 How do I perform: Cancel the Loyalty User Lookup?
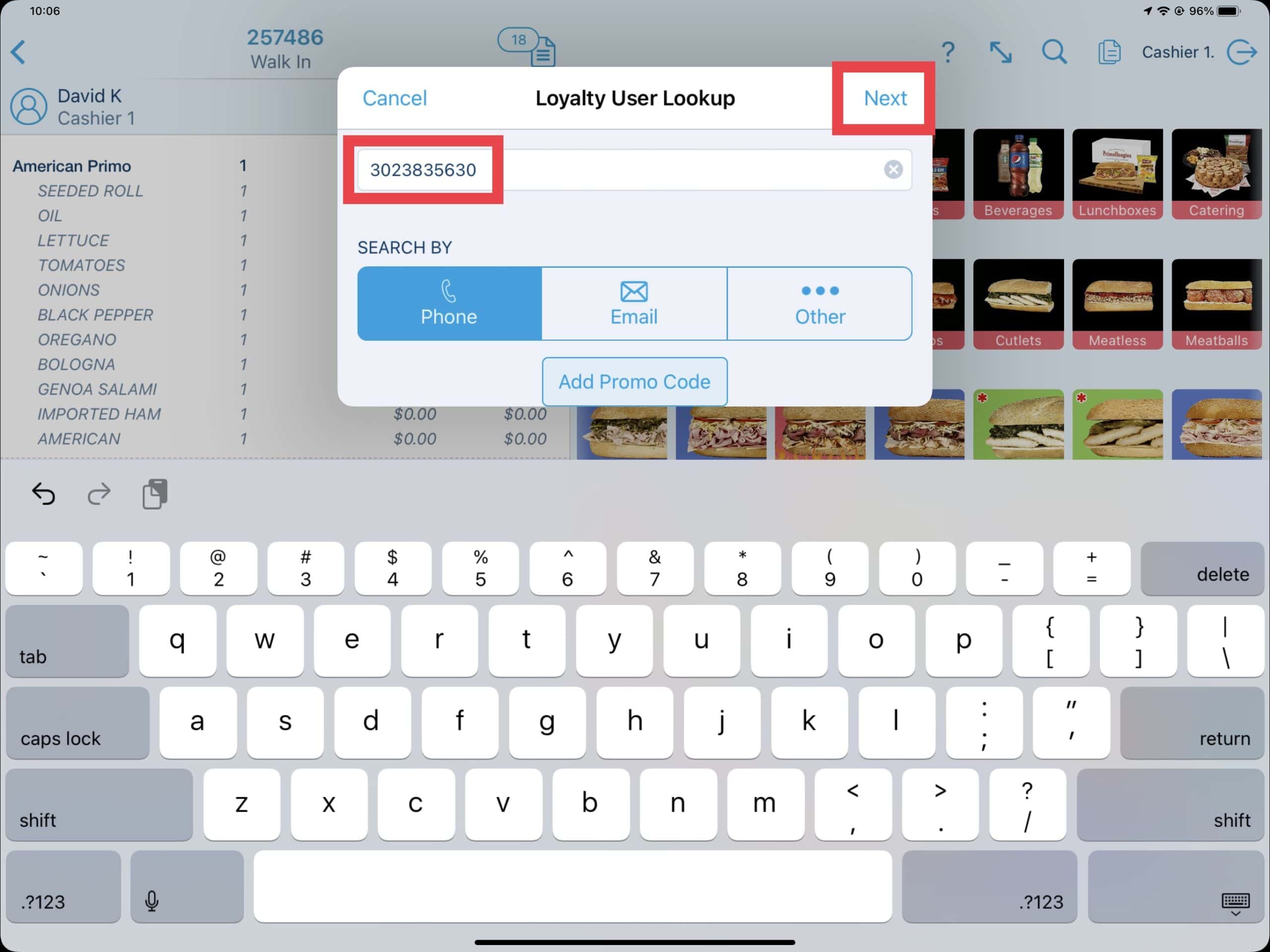tap(394, 97)
